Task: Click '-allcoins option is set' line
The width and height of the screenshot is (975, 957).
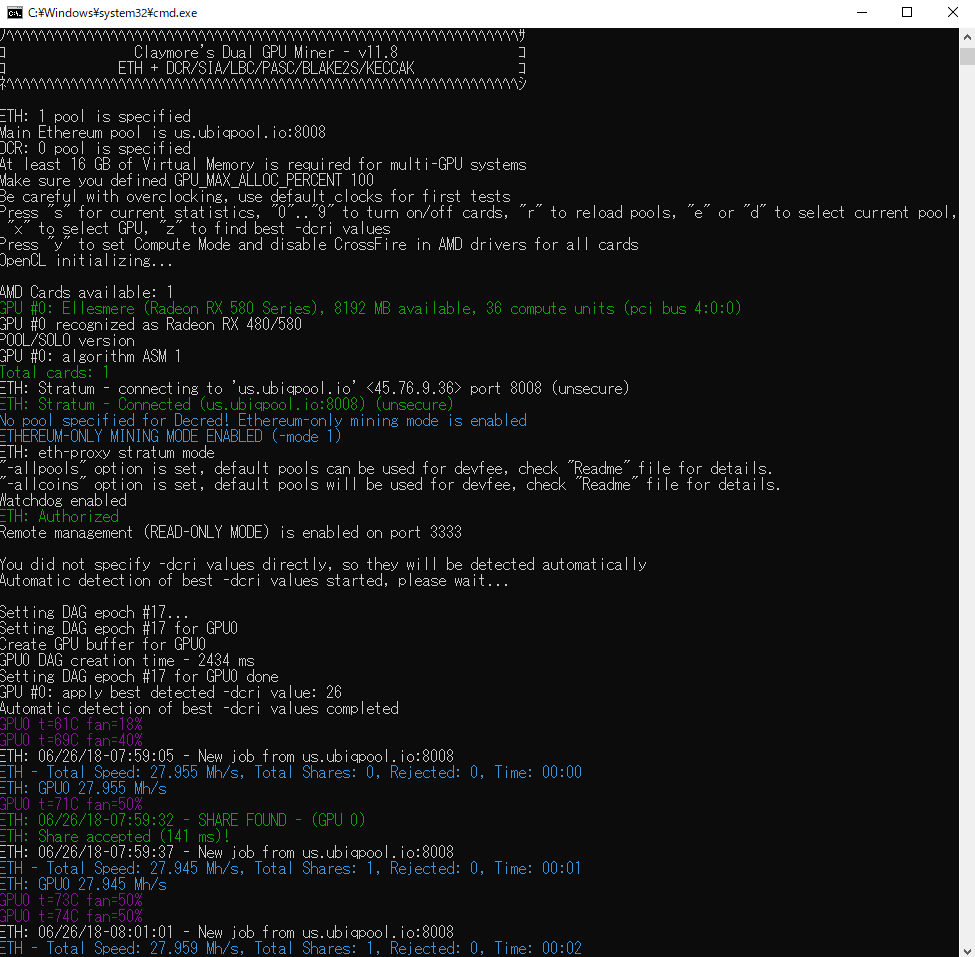Action: 390,485
